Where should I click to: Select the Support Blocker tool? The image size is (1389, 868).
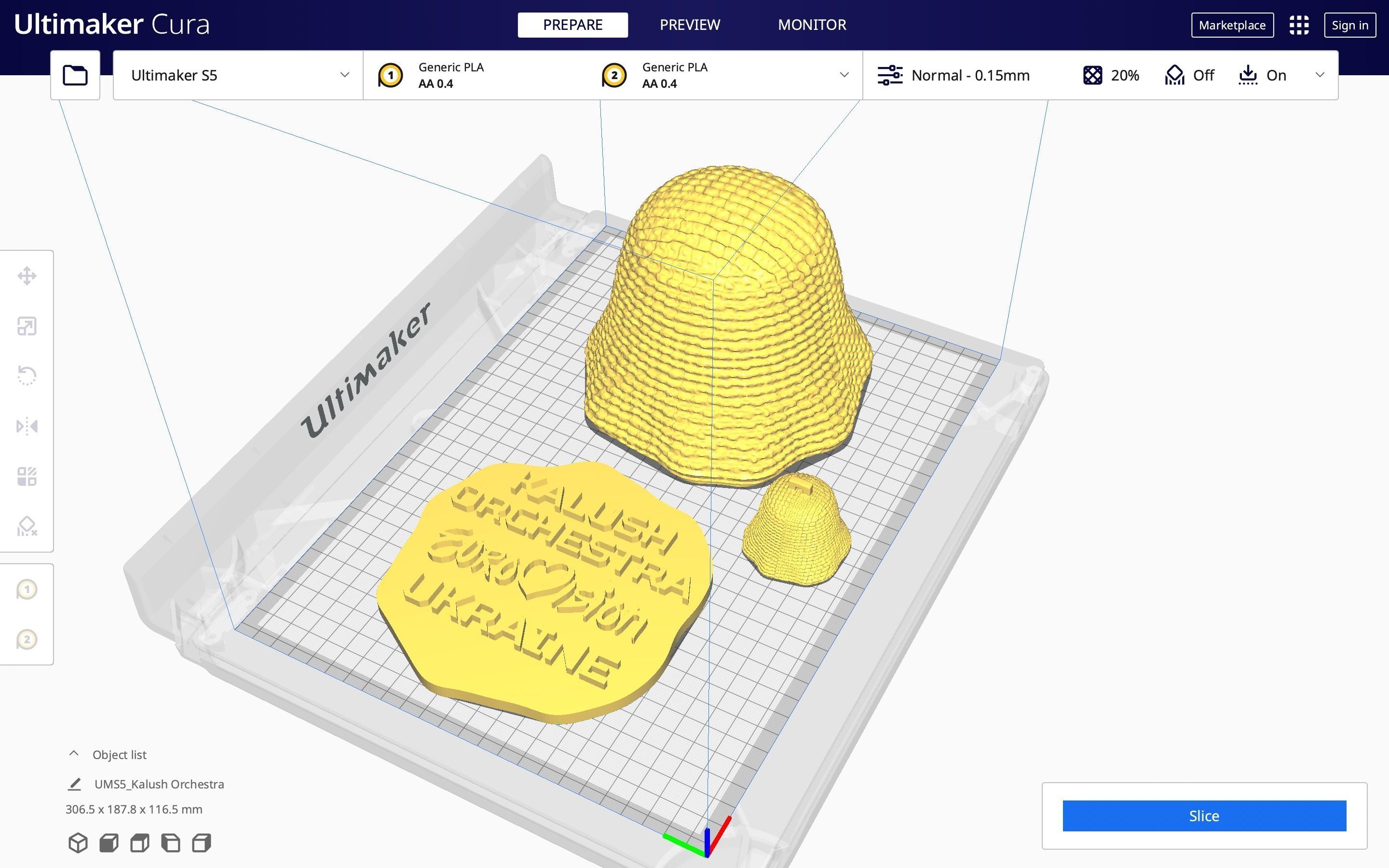(x=27, y=527)
